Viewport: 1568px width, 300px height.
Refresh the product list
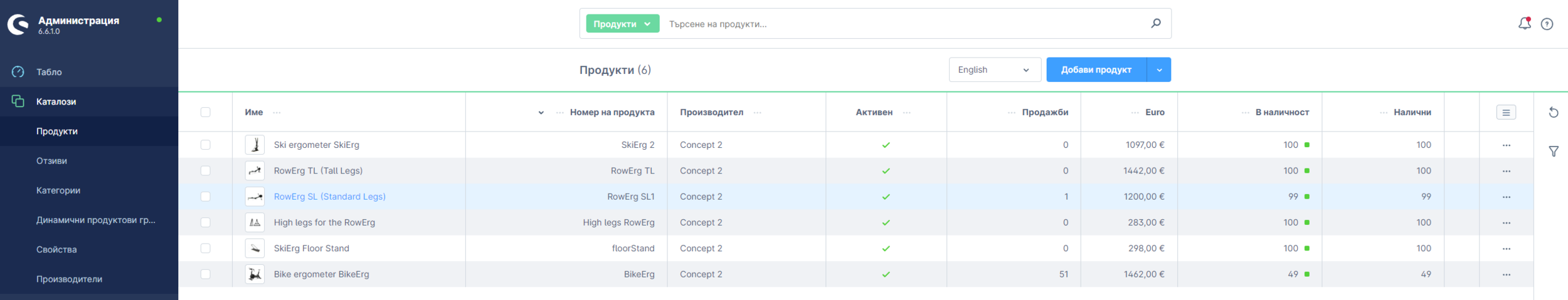tap(1553, 113)
